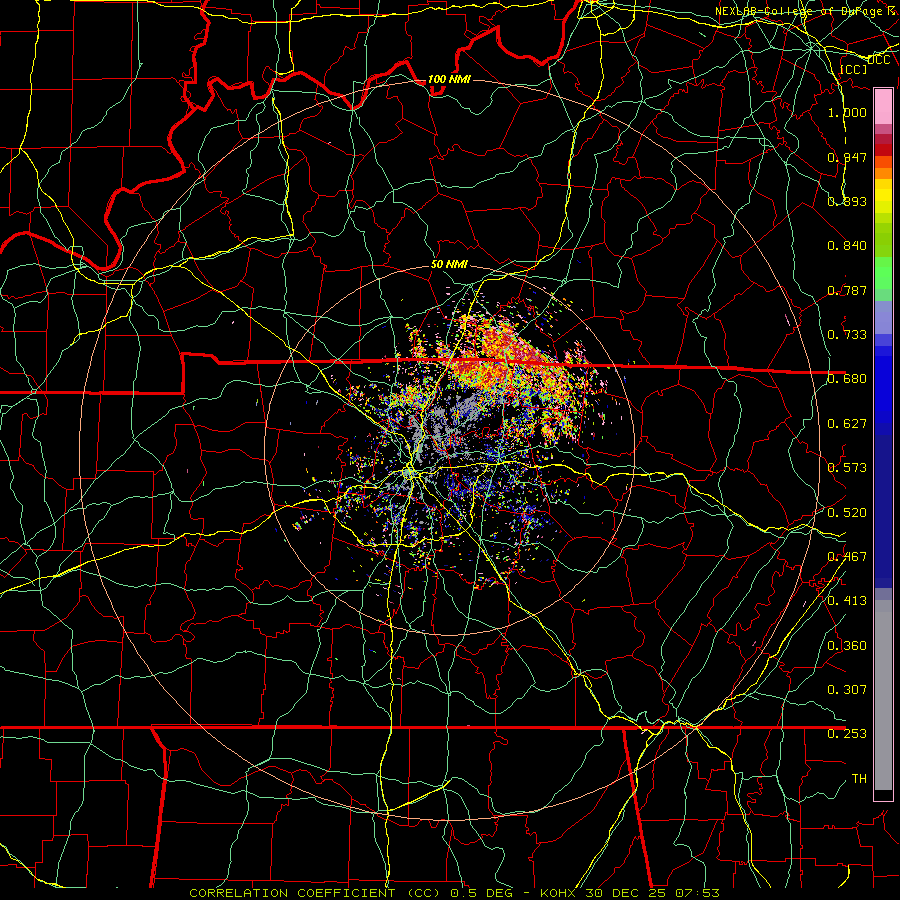Click the 50 NMI range ring label
This screenshot has width=900, height=900.
(x=449, y=265)
